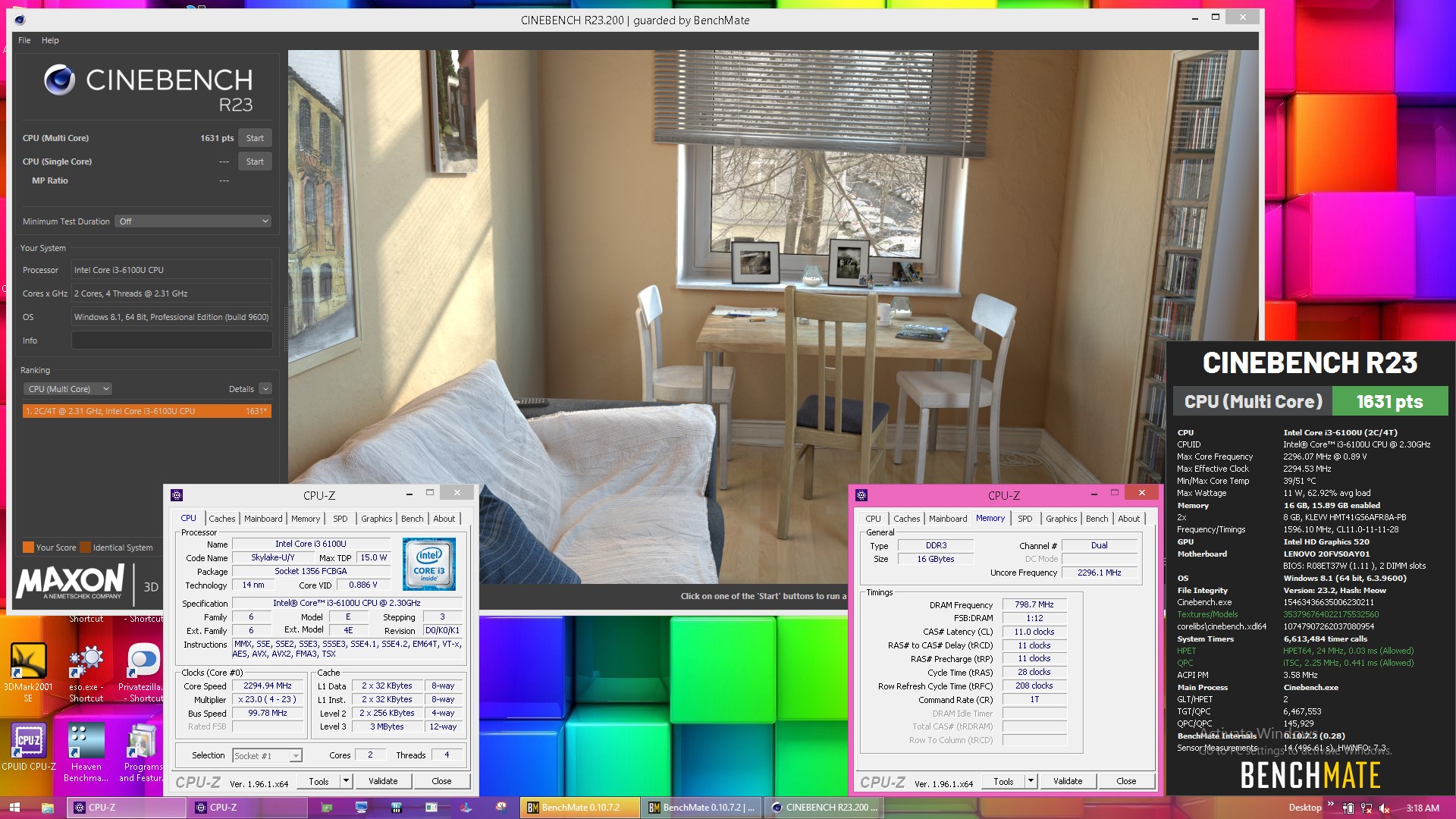Open Graphics tab in left CPU-Z

coord(377,519)
